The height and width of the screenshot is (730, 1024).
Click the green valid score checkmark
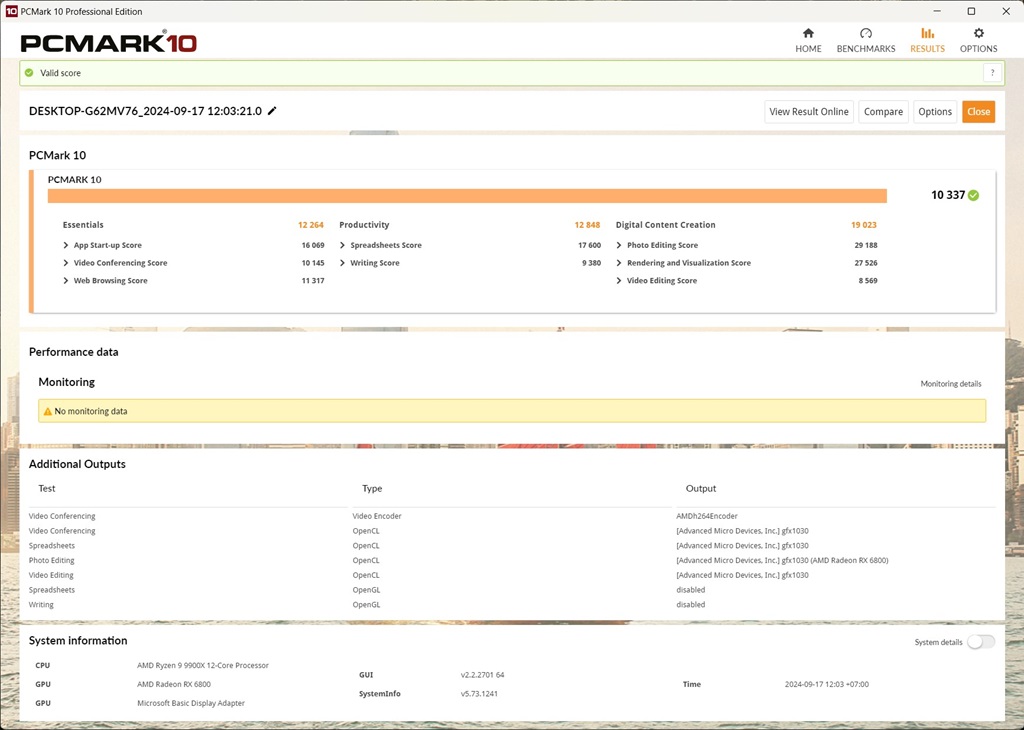(29, 73)
